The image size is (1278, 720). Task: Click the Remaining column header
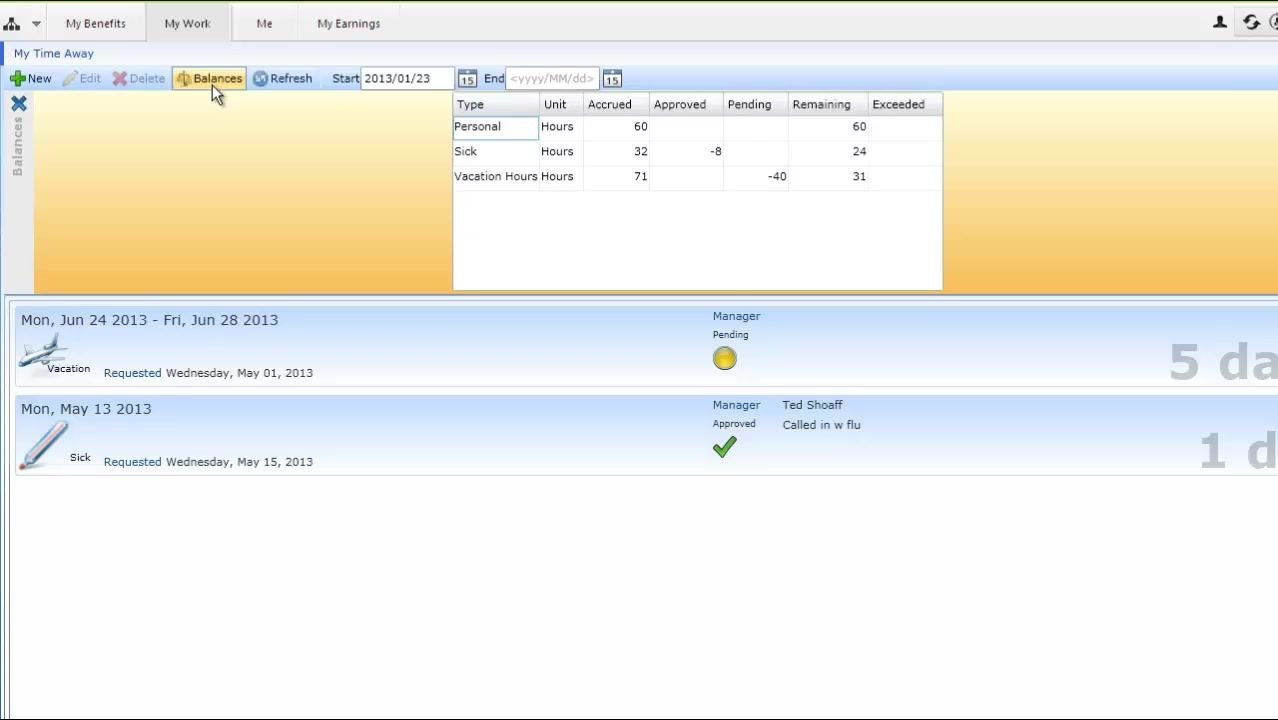pyautogui.click(x=828, y=104)
